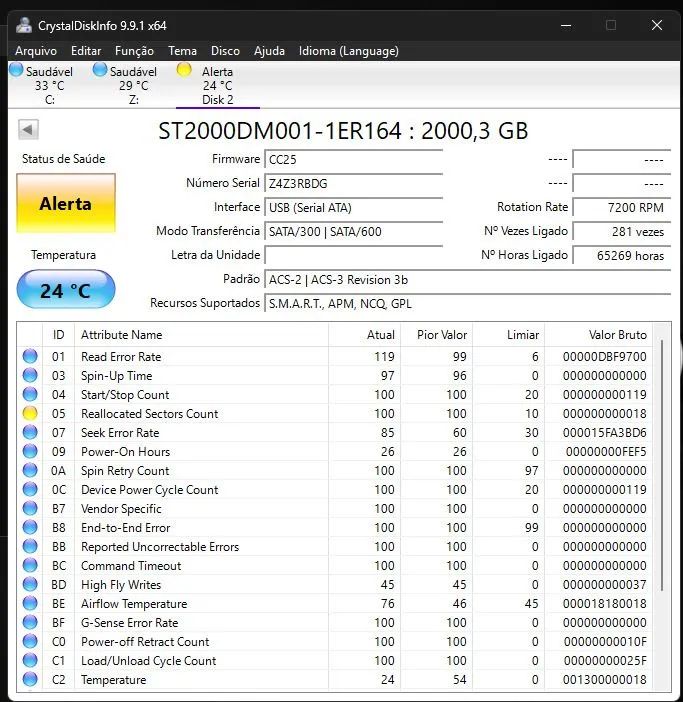Click the CrystalDiskInfo app icon in title bar
This screenshot has width=683, height=702.
coord(24,26)
